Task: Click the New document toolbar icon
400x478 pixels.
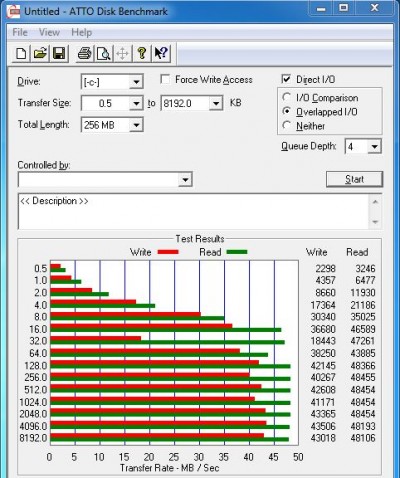Action: (x=21, y=54)
